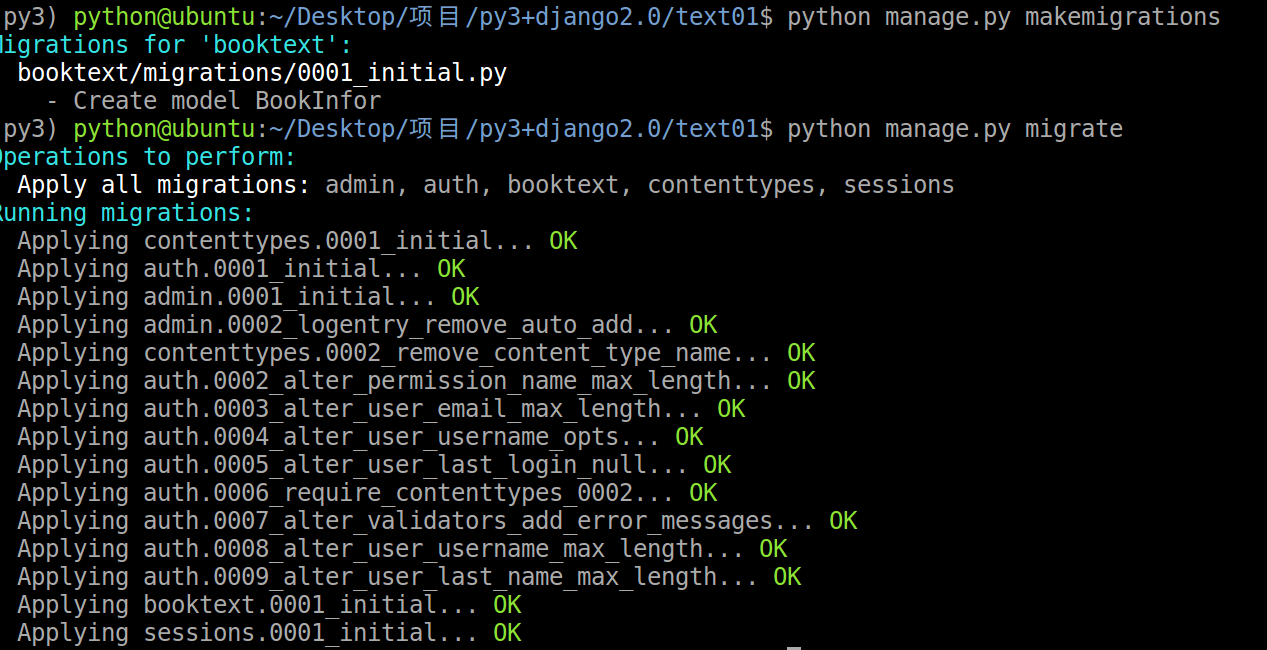Viewport: 1267px width, 650px height.
Task: Click the green OK after admin.0001_initial
Action: [x=466, y=297]
